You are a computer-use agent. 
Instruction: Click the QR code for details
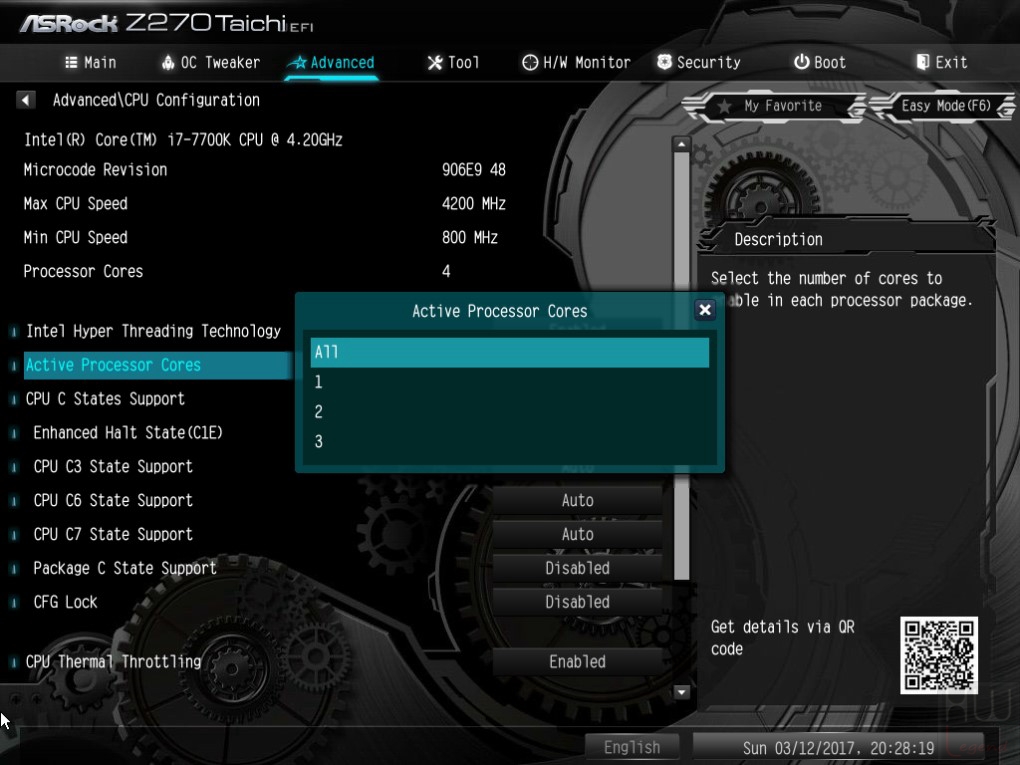(x=939, y=655)
